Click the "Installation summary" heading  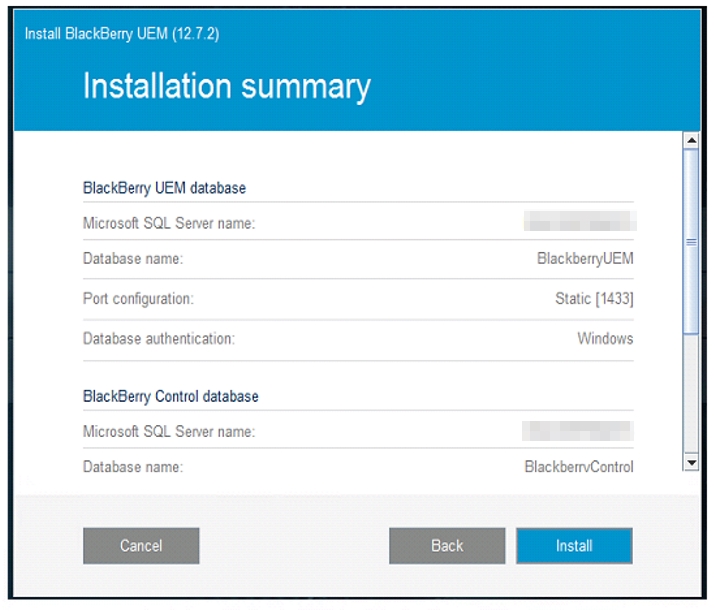(x=227, y=86)
